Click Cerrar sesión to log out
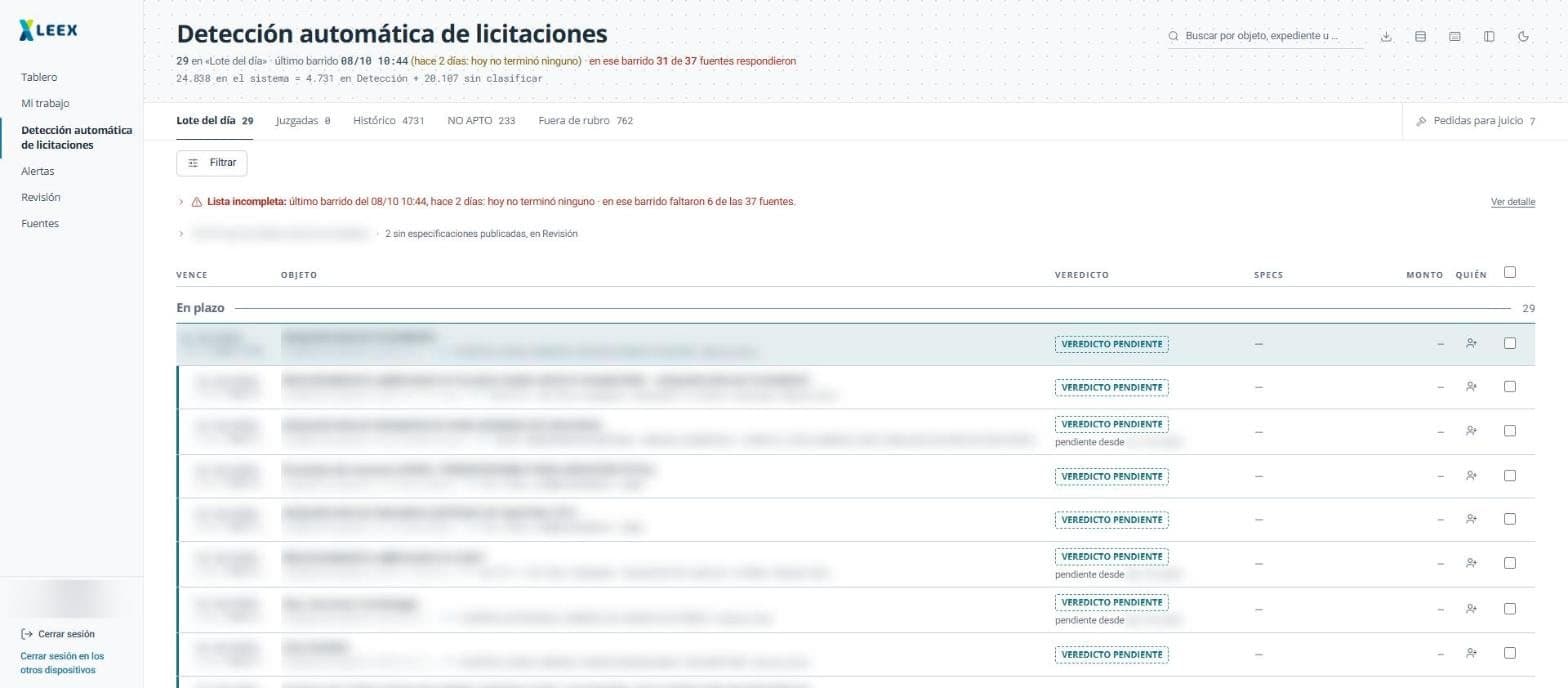Viewport: 1568px width, 688px height. [58, 634]
